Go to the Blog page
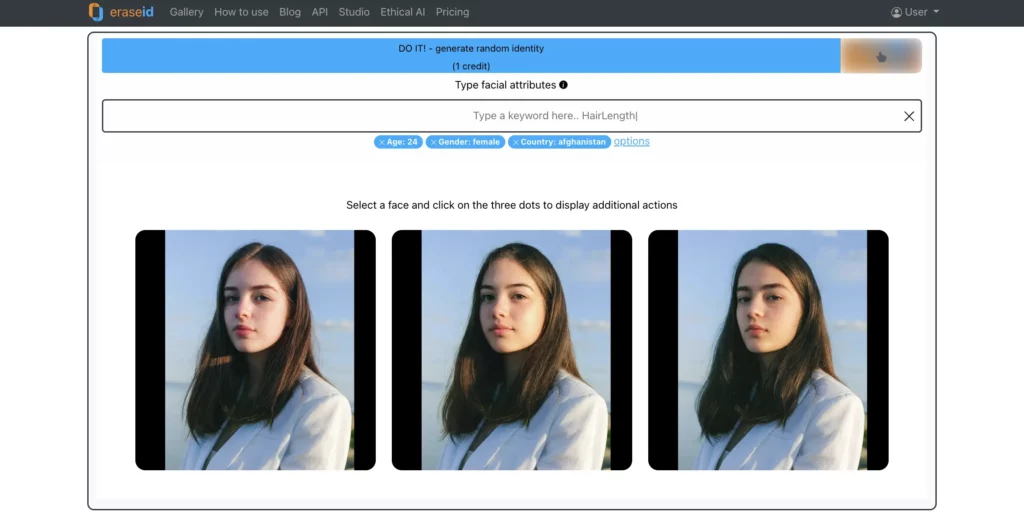Viewport: 1024px width, 525px height. [290, 12]
